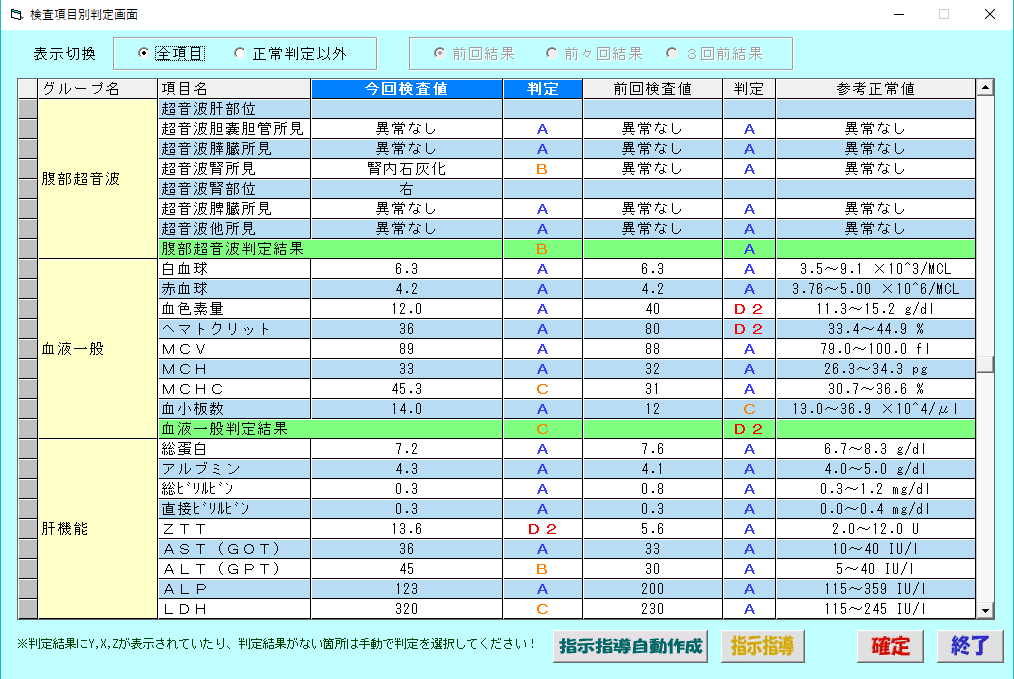Click the 超音波腎部位 value 右

[407, 189]
